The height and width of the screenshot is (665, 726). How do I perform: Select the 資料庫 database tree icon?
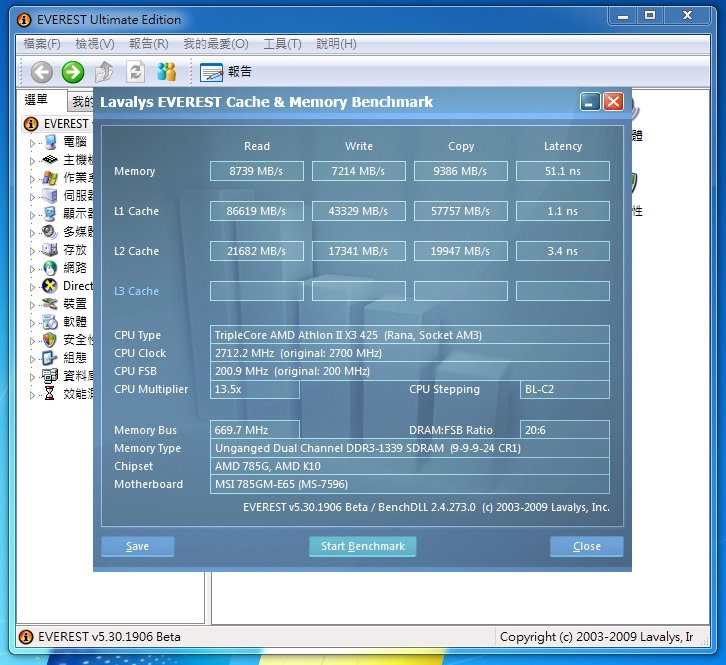click(x=50, y=376)
